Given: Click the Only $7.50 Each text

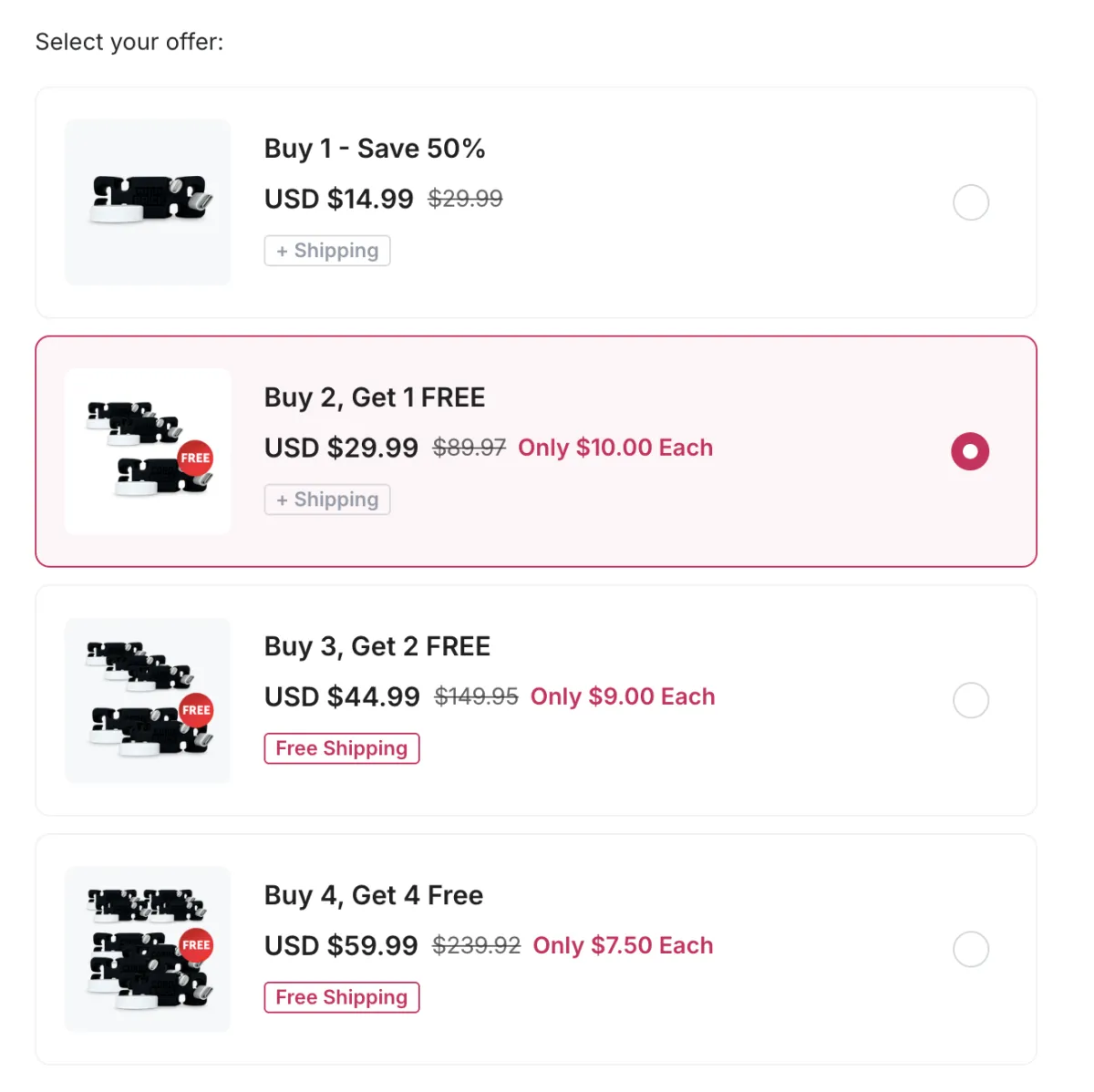Looking at the screenshot, I should [x=623, y=945].
